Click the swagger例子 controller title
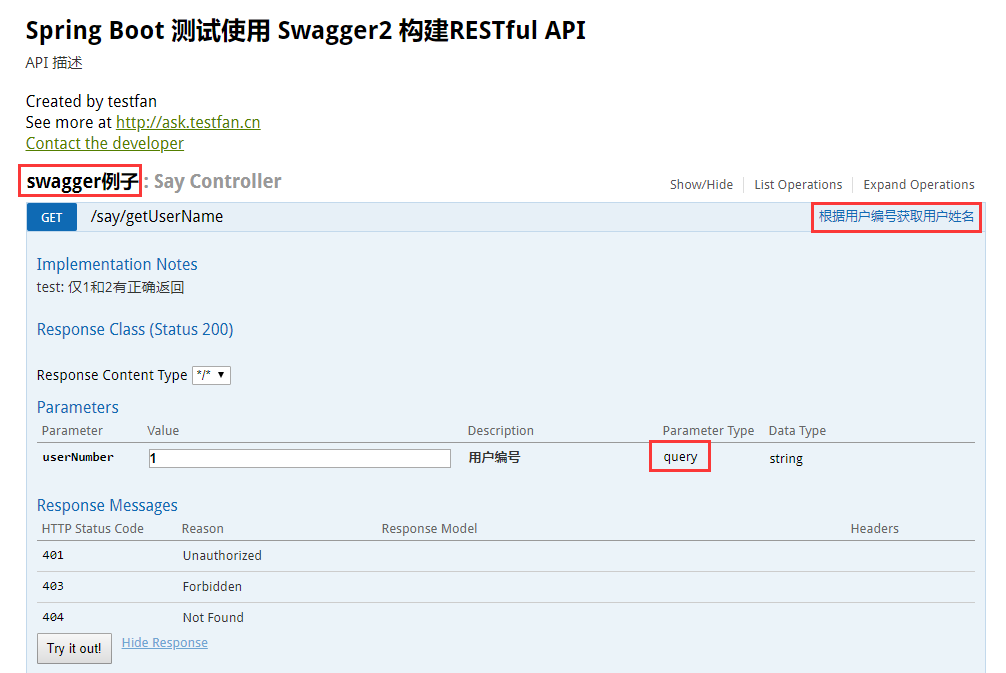This screenshot has width=1006, height=673. coord(82,181)
